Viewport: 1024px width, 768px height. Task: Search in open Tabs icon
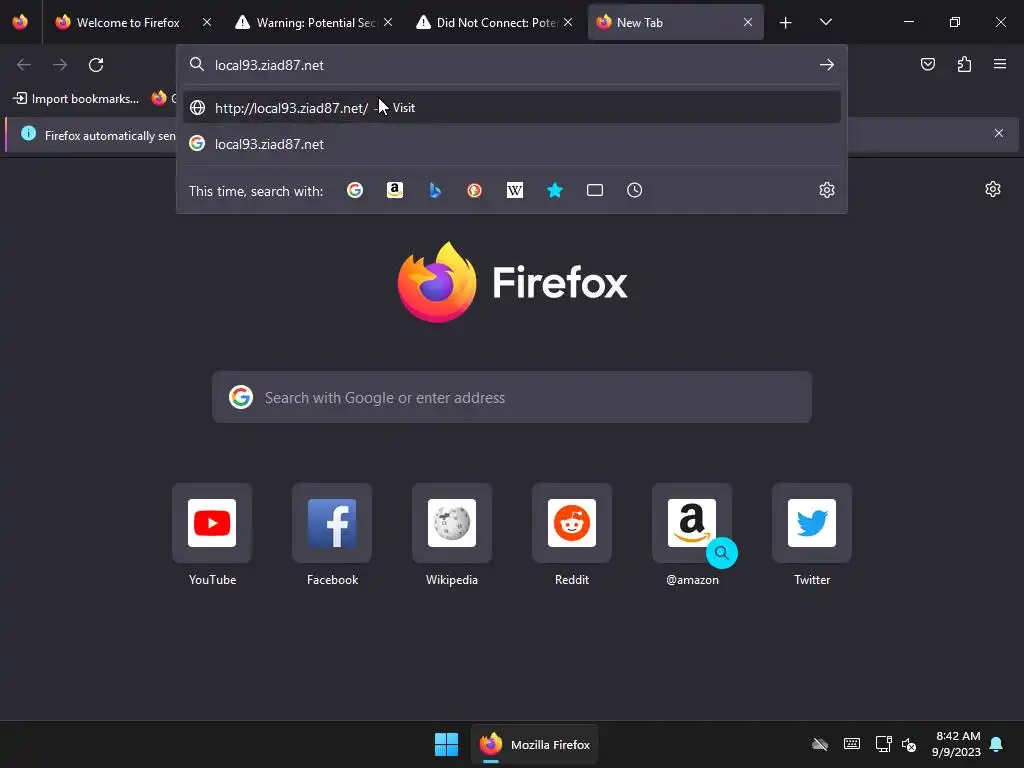pyautogui.click(x=595, y=190)
